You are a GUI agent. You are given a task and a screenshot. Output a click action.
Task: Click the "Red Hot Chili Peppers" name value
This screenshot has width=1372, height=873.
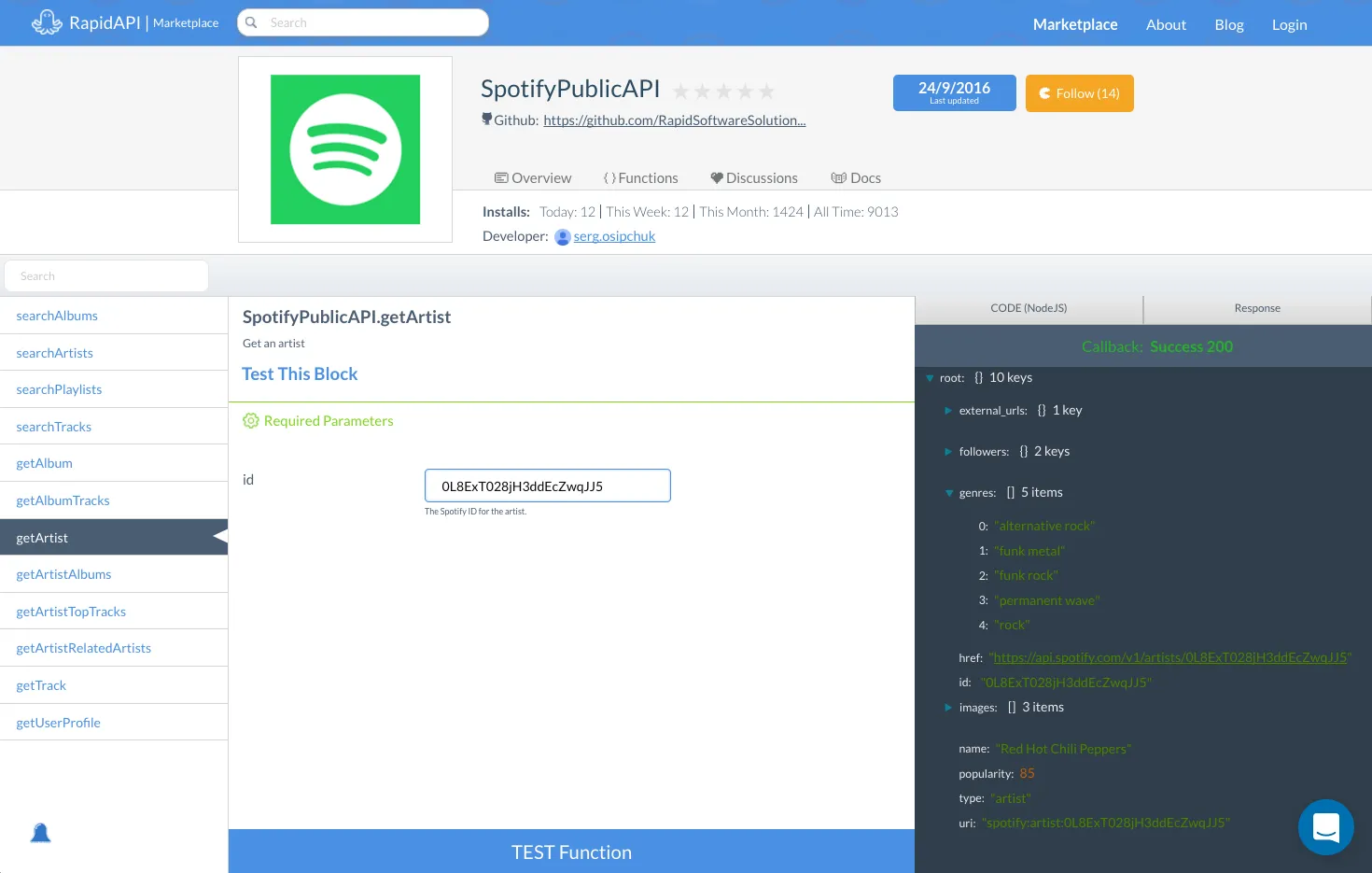pos(1064,750)
